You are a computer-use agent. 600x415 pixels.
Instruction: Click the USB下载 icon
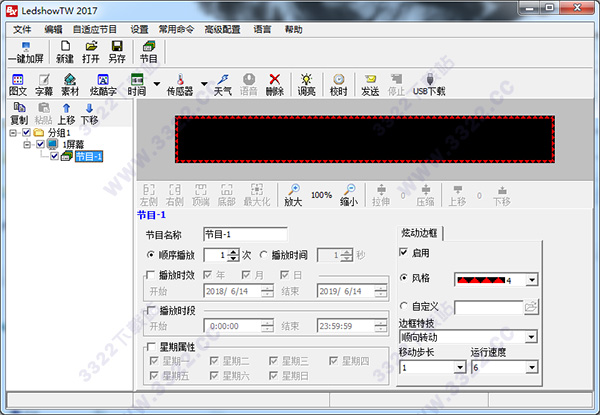click(429, 84)
